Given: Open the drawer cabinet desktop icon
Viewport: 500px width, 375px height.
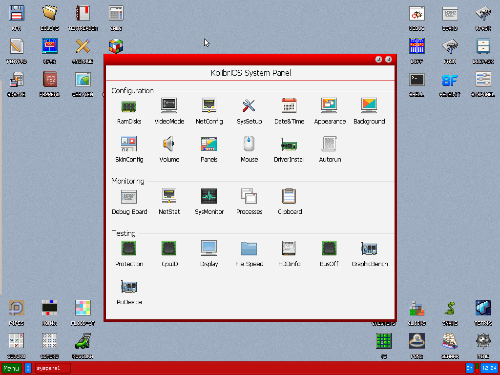Looking at the screenshot, I should click(483, 46).
